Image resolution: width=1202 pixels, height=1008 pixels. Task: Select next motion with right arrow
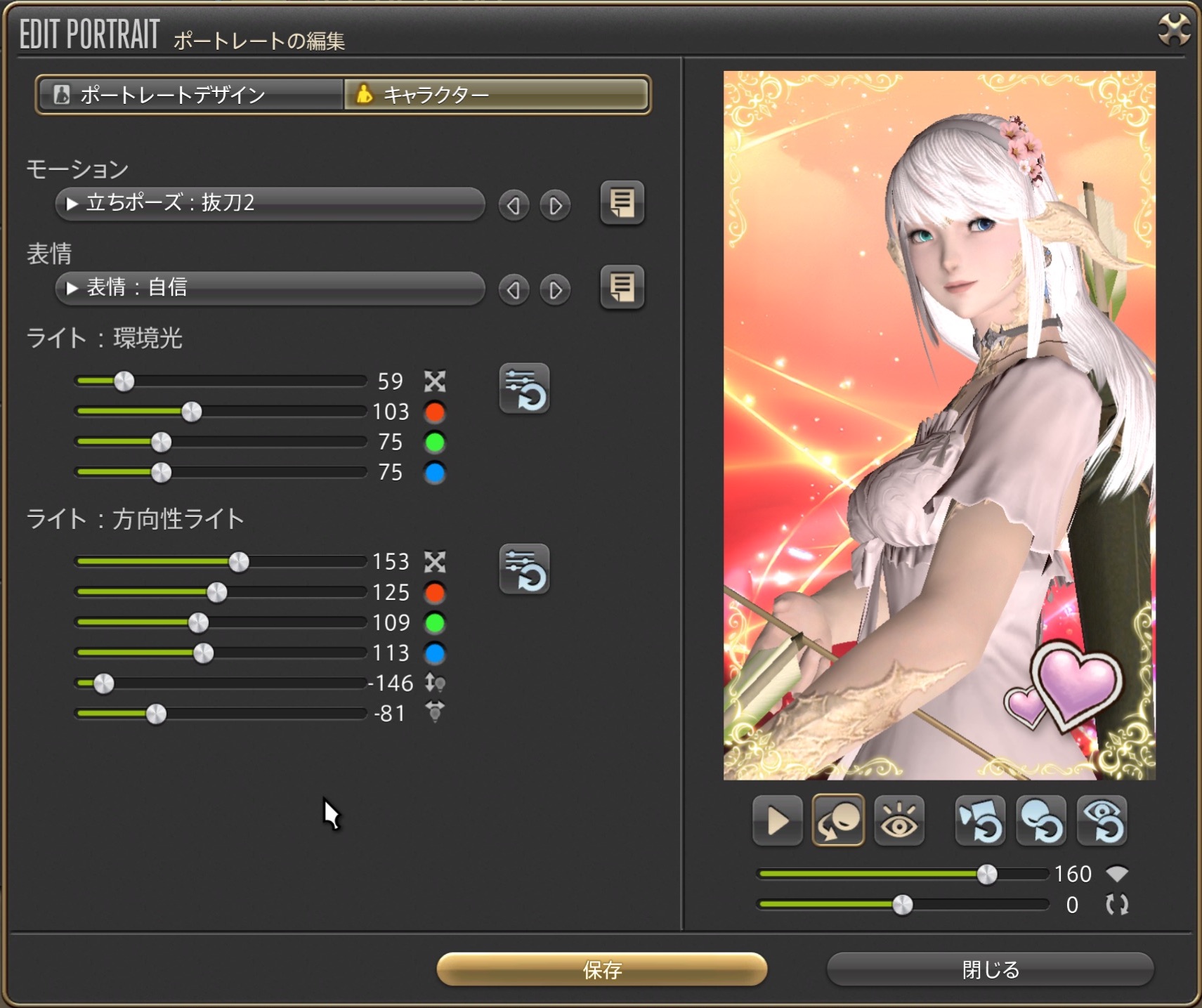click(555, 205)
